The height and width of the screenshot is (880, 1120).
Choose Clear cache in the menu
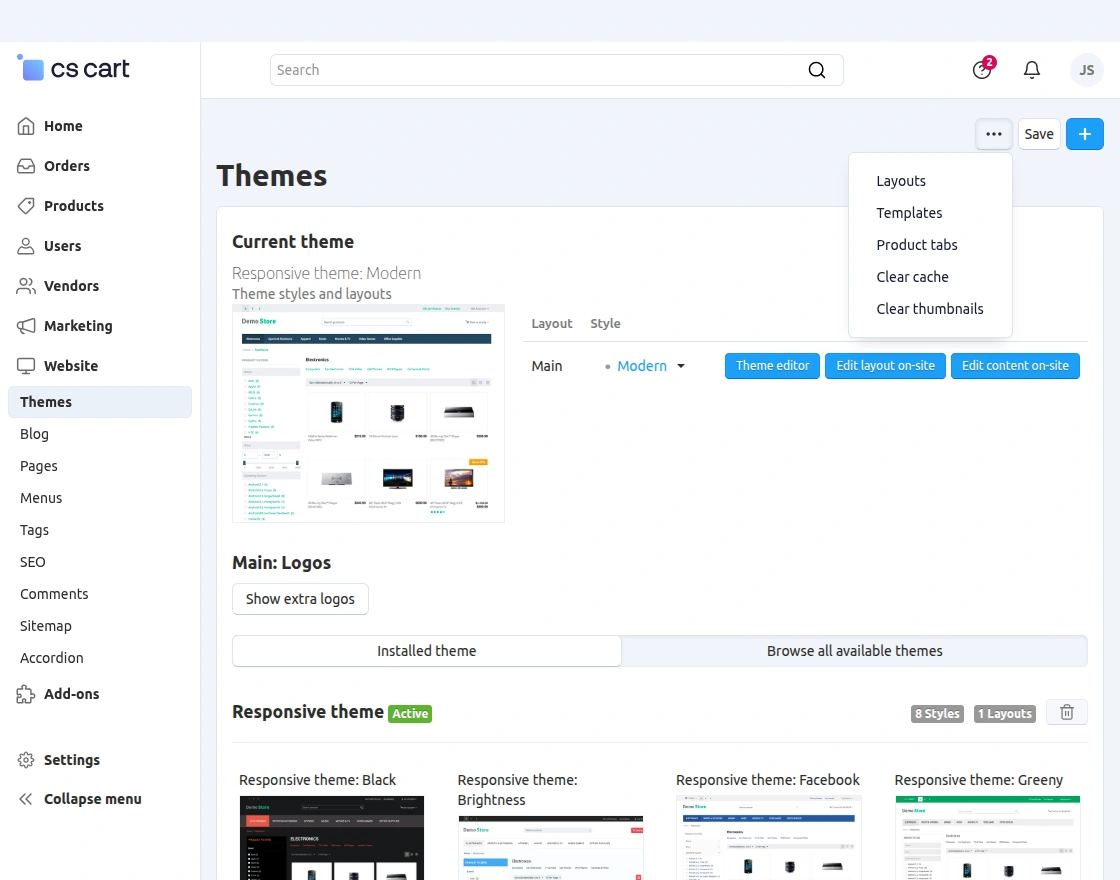point(912,277)
